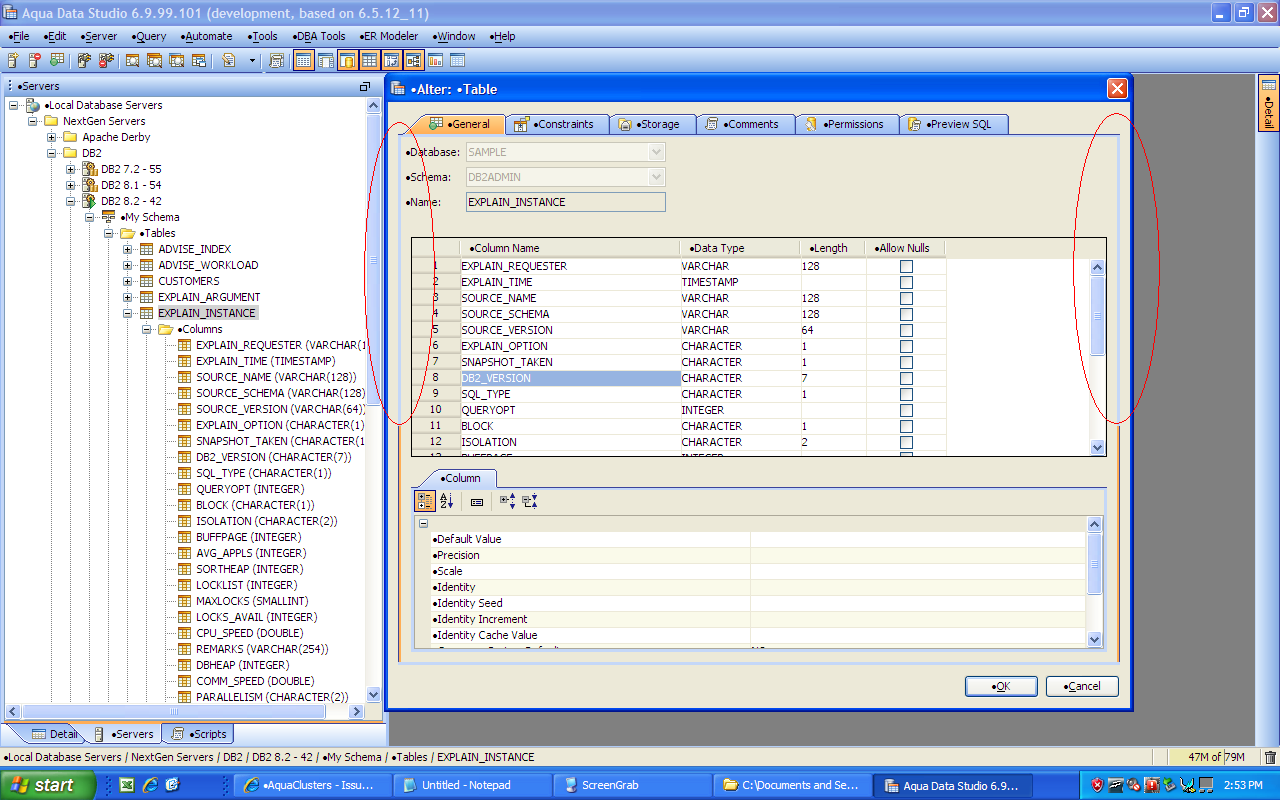Toggle Allow Nulls for QUERYOPT
The image size is (1280, 800).
906,410
